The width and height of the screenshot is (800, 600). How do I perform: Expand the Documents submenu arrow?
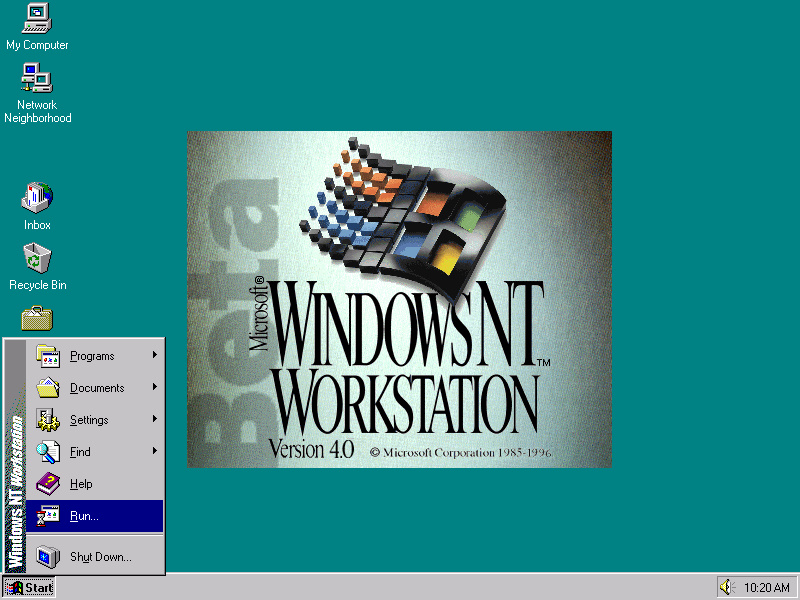[156, 387]
